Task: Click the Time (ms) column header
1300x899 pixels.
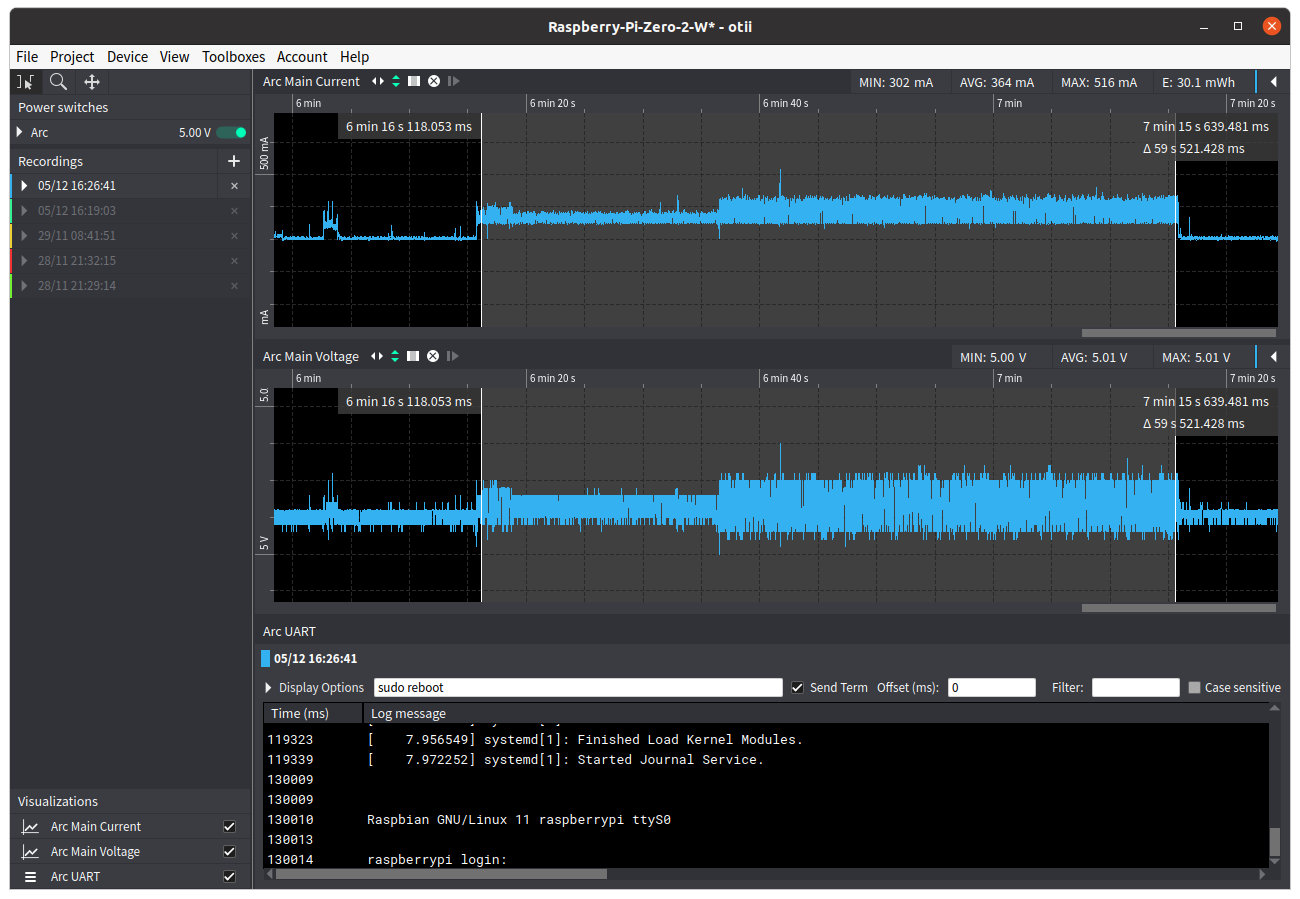Action: pos(313,713)
